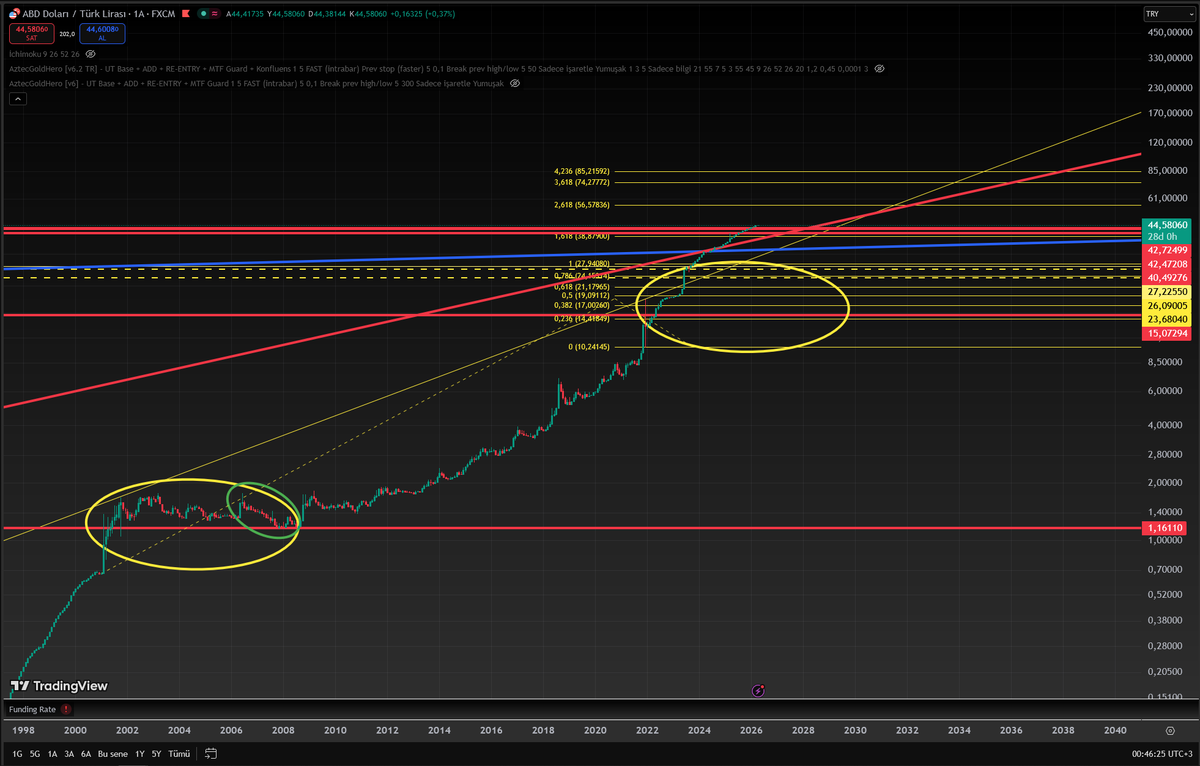
Task: Click the 42,72499 price axis label
Action: click(x=1167, y=249)
